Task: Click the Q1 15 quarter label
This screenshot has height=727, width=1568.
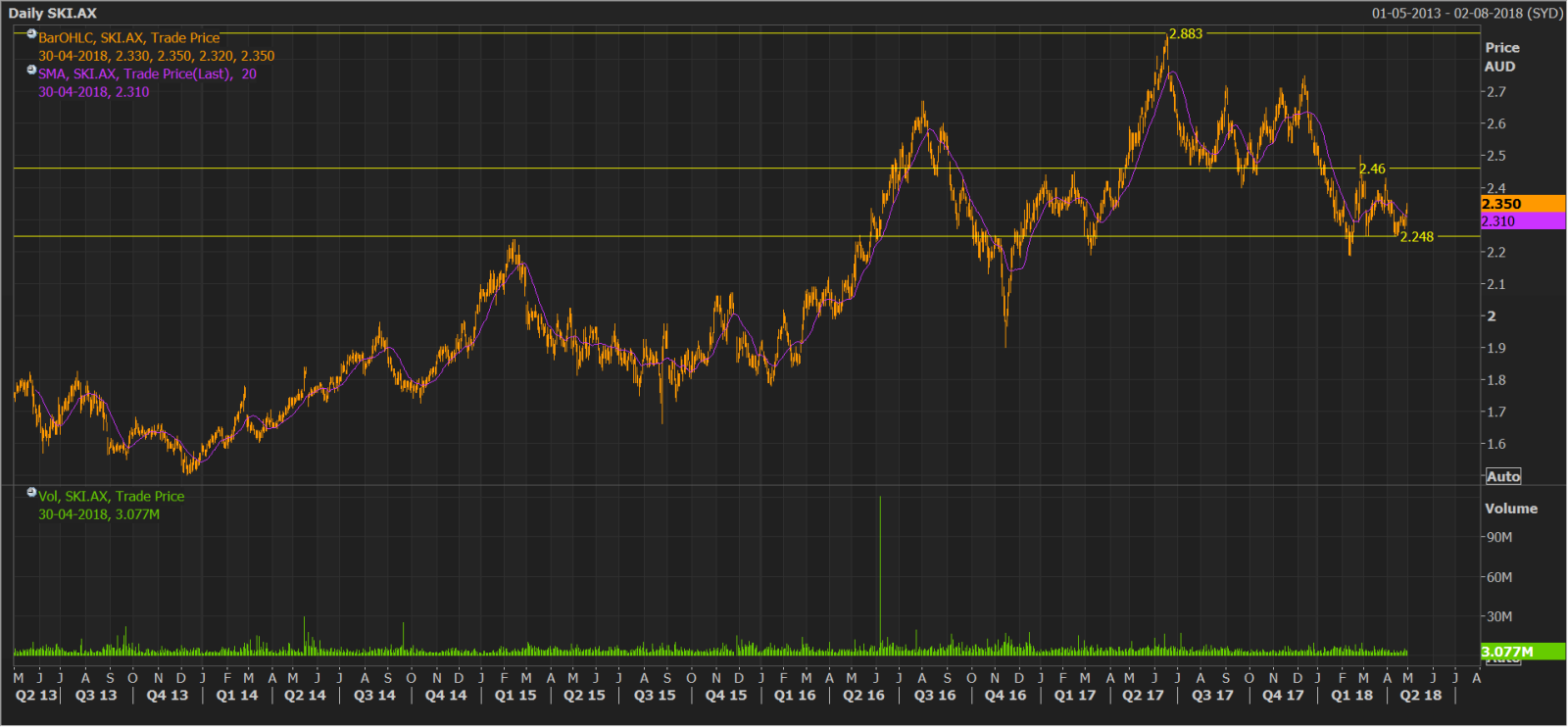Action: [515, 695]
